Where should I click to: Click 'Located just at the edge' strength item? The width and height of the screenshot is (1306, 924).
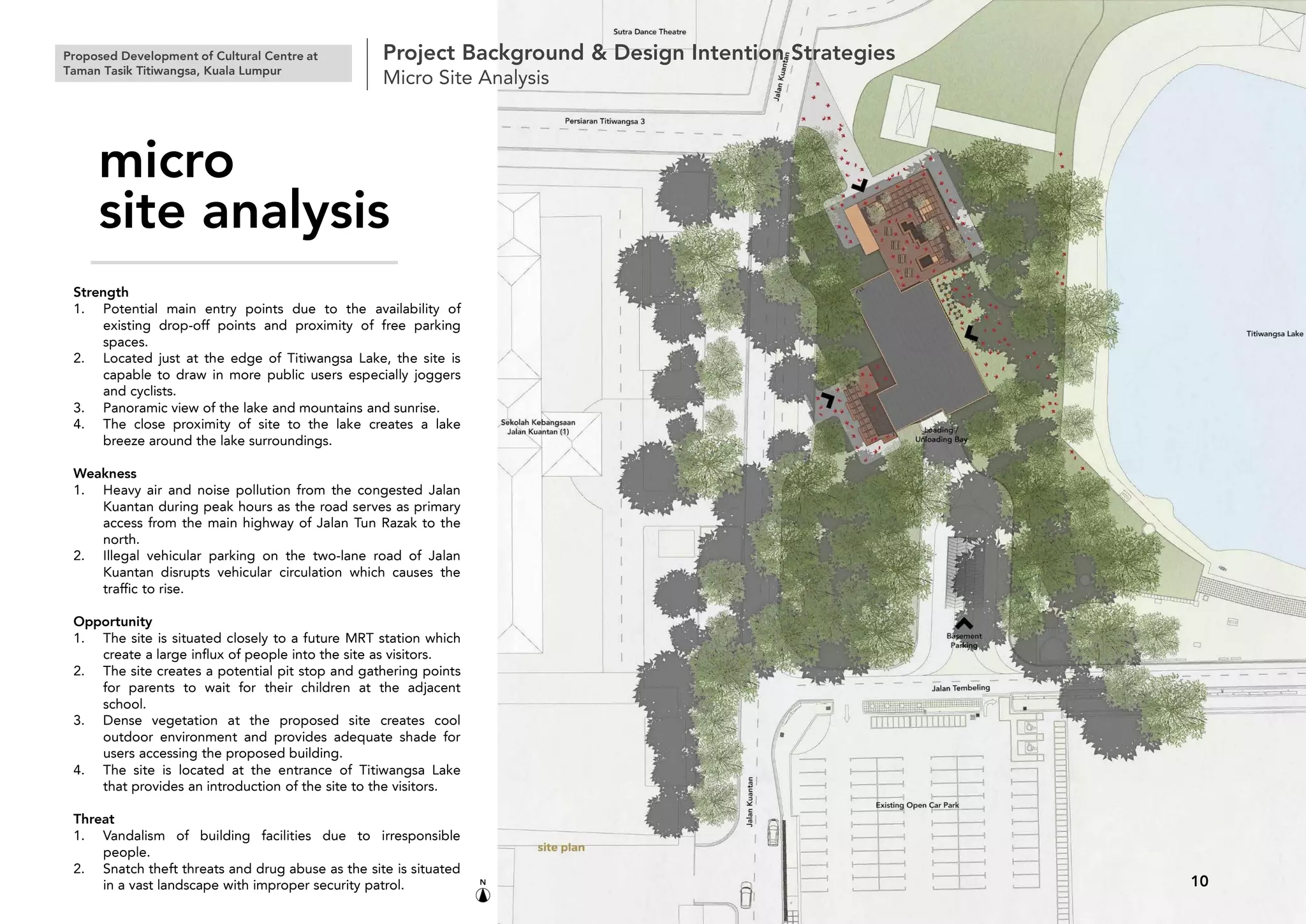[x=267, y=374]
